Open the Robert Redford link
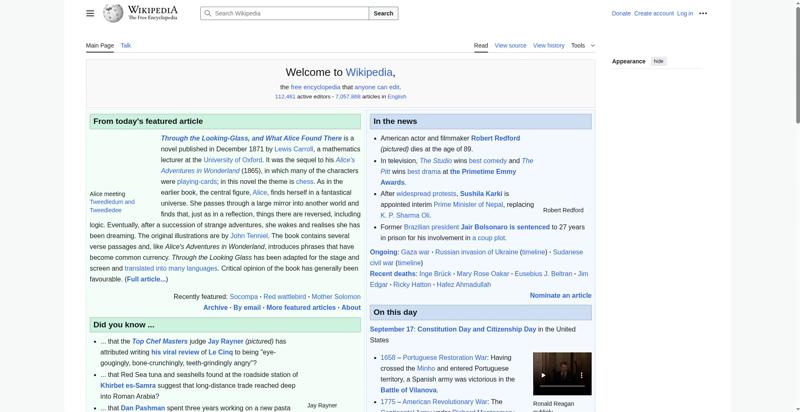 tap(495, 138)
